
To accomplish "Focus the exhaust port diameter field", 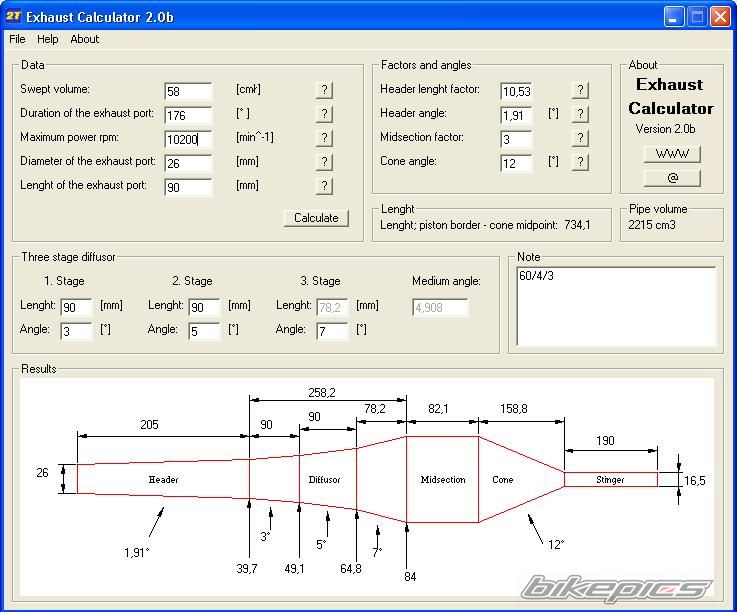I will pyautogui.click(x=188, y=163).
